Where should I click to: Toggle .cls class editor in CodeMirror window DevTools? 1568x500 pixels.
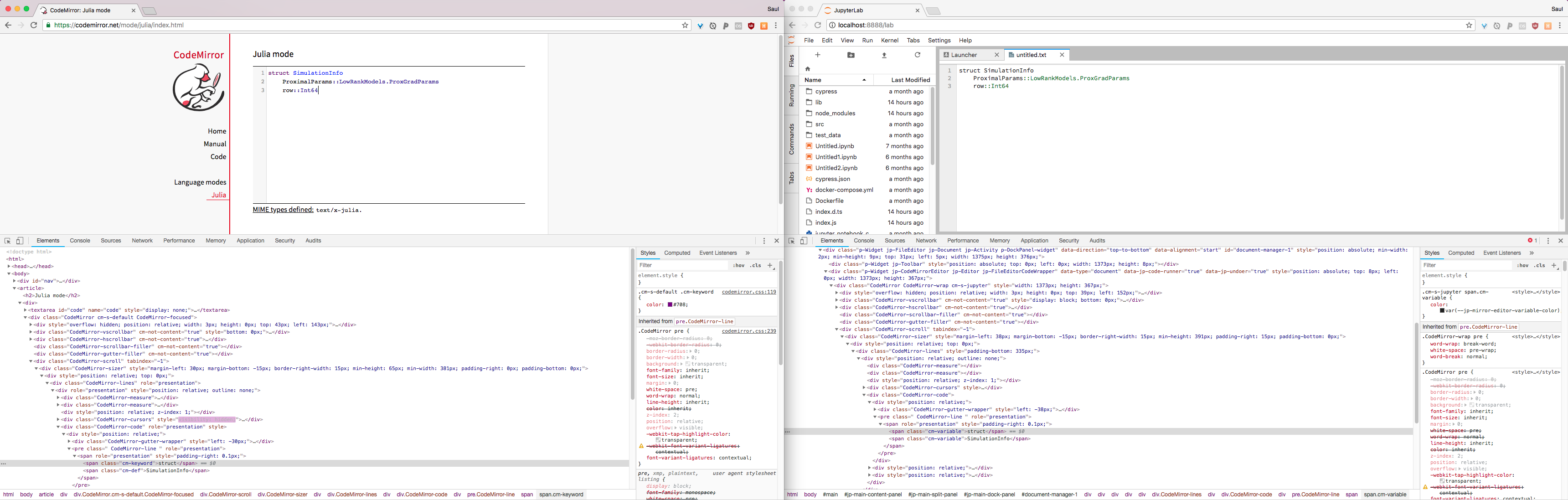tap(755, 266)
